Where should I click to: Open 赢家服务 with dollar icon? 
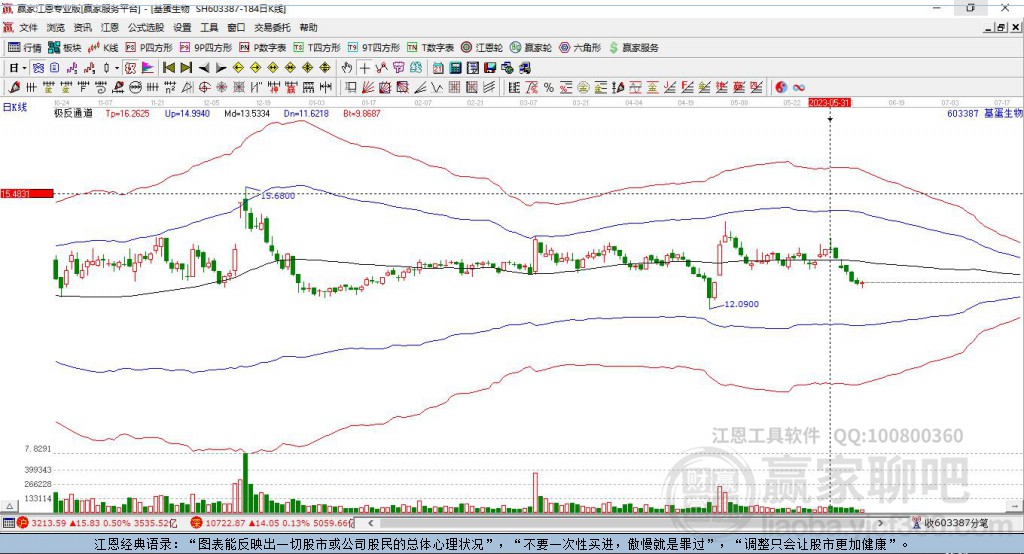(x=633, y=48)
